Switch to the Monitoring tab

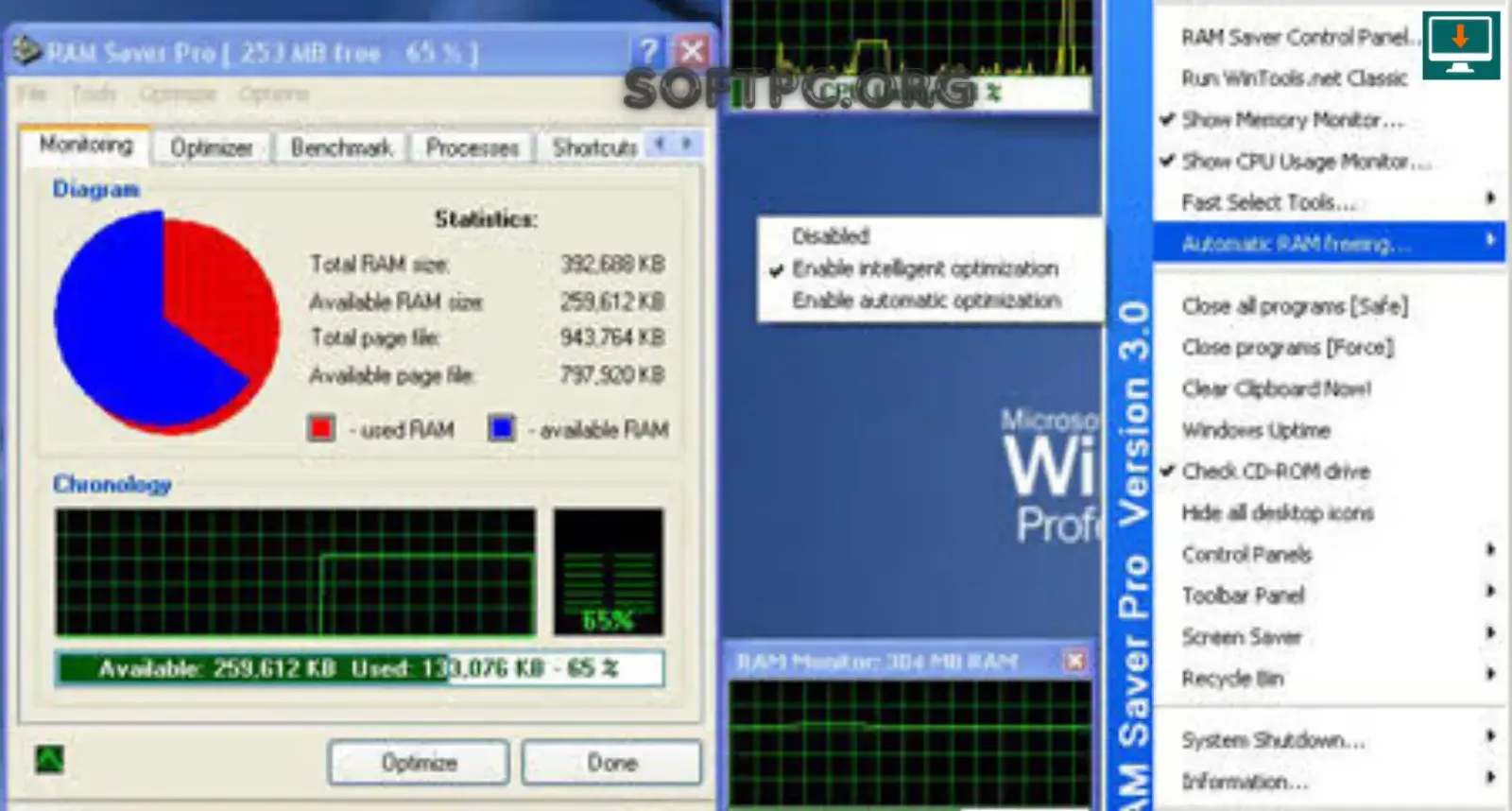point(85,145)
